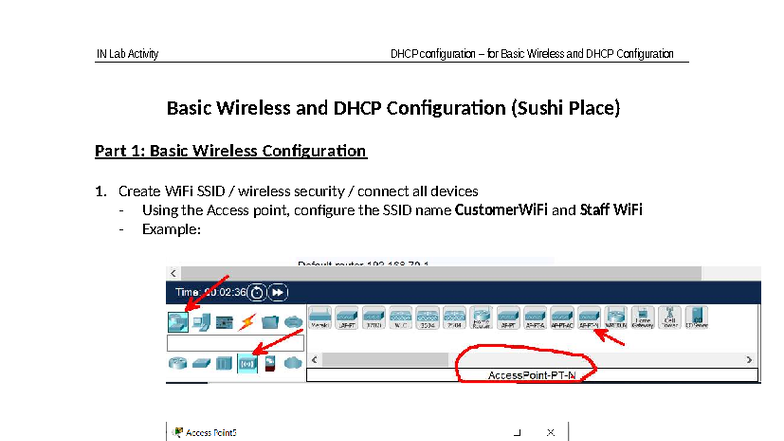
Task: Close the Access Point5 window
Action: 550,432
